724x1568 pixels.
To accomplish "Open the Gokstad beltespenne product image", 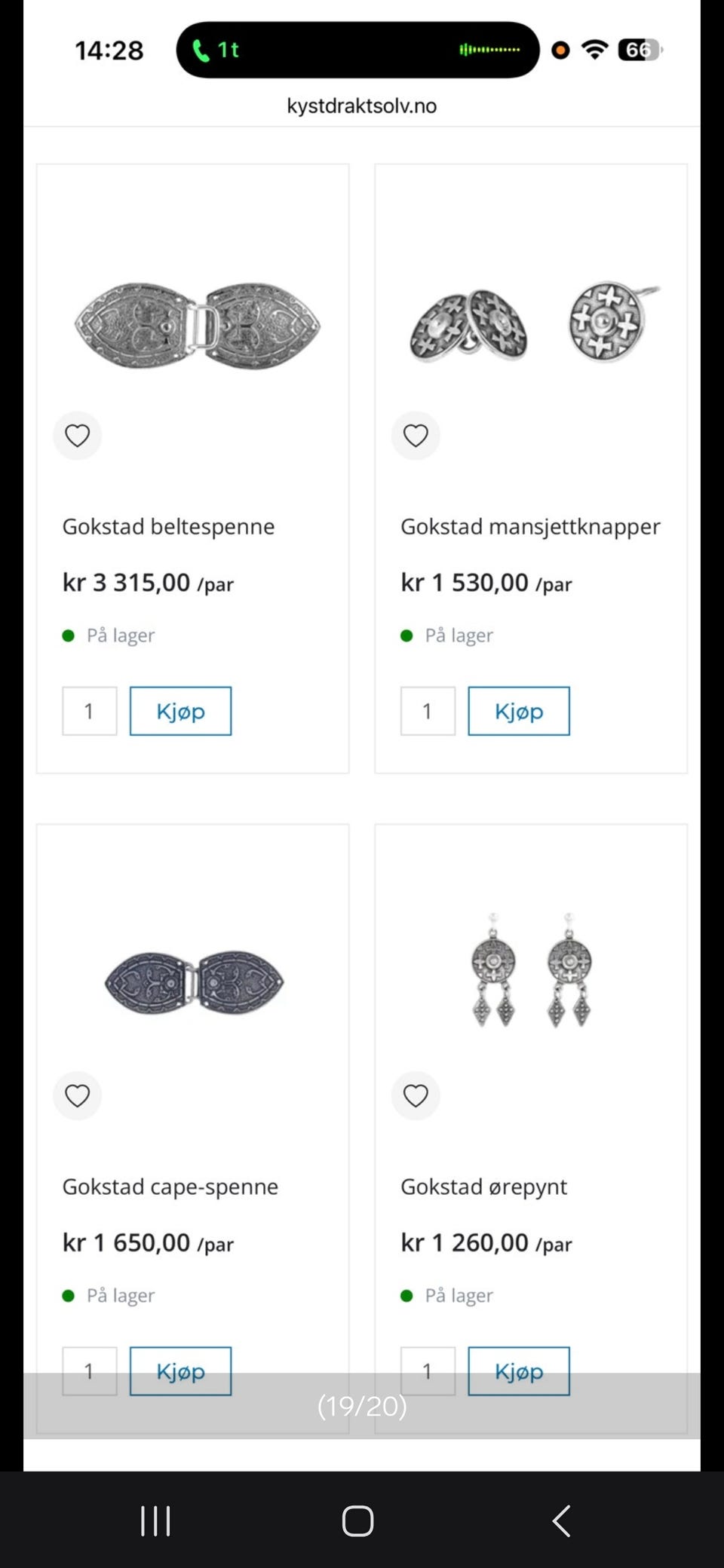I will click(198, 326).
